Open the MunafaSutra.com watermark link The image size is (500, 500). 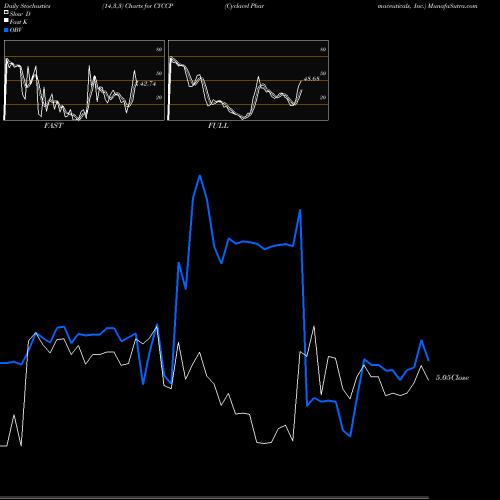[x=453, y=6]
